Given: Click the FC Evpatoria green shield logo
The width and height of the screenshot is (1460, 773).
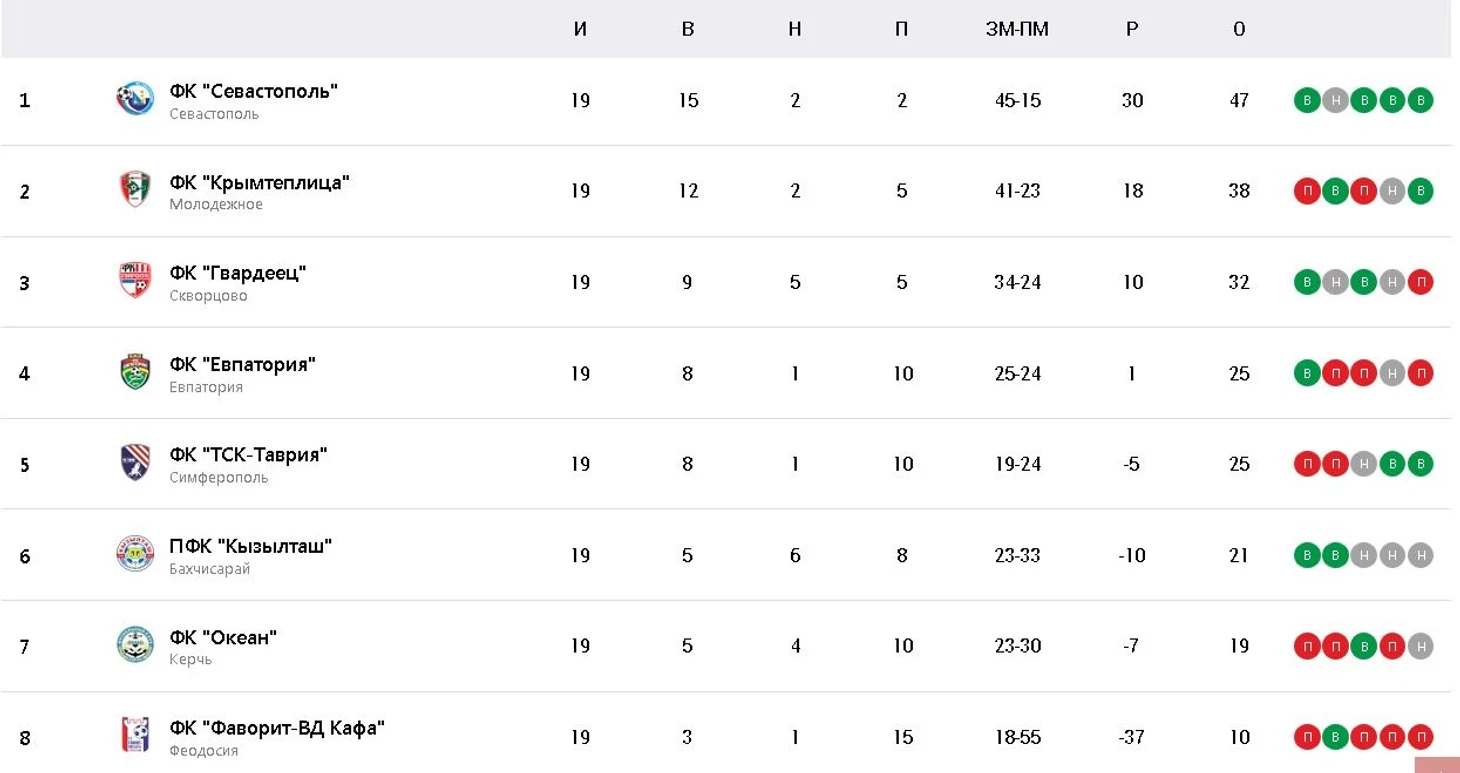Looking at the screenshot, I should point(135,372).
